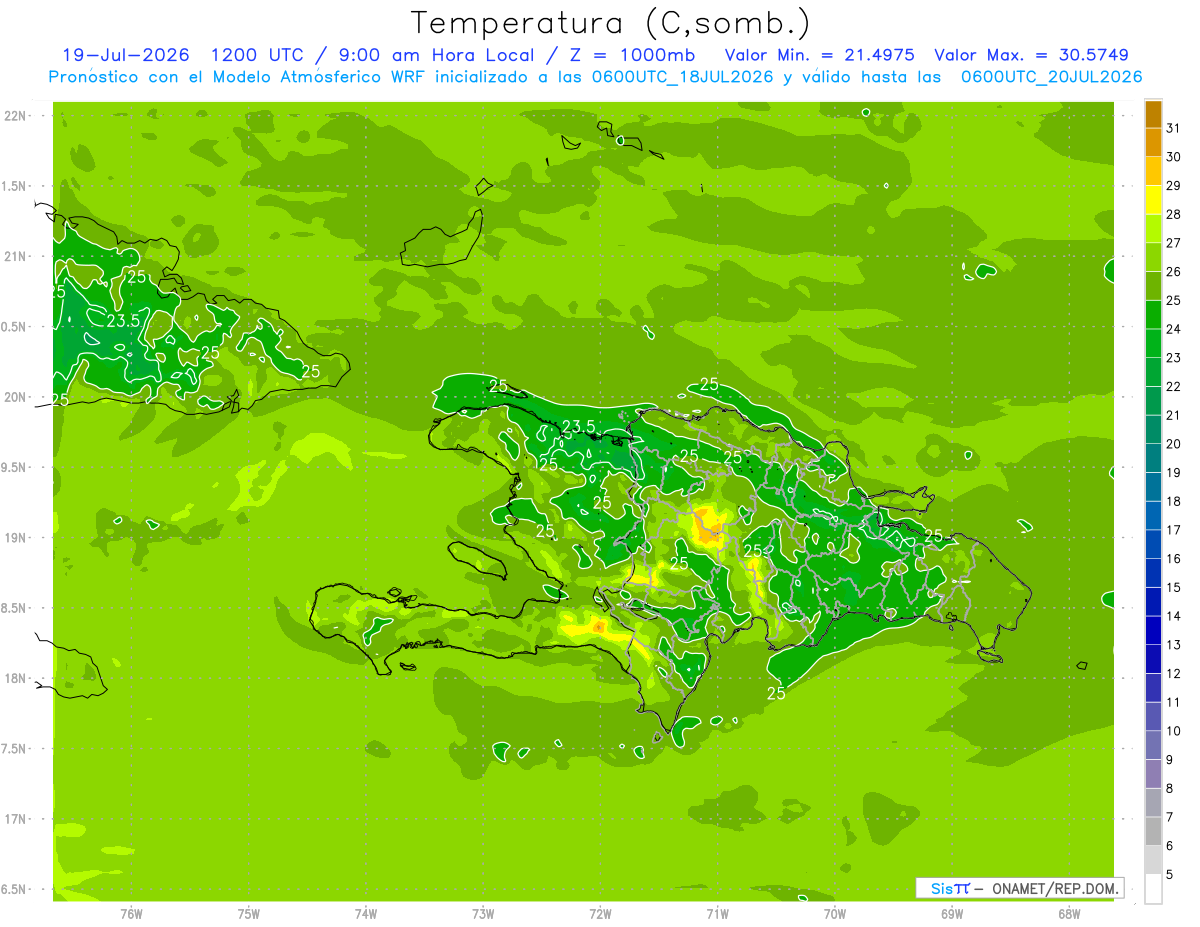Select the 'Z = 1000mb' pressure level text
The width and height of the screenshot is (1200, 927).
pyautogui.click(x=633, y=55)
